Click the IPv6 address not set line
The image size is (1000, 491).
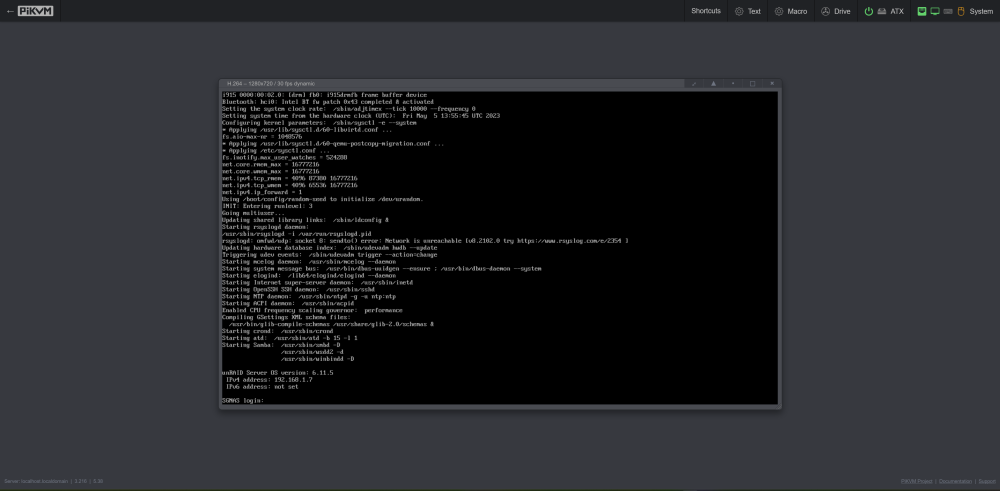(261, 386)
